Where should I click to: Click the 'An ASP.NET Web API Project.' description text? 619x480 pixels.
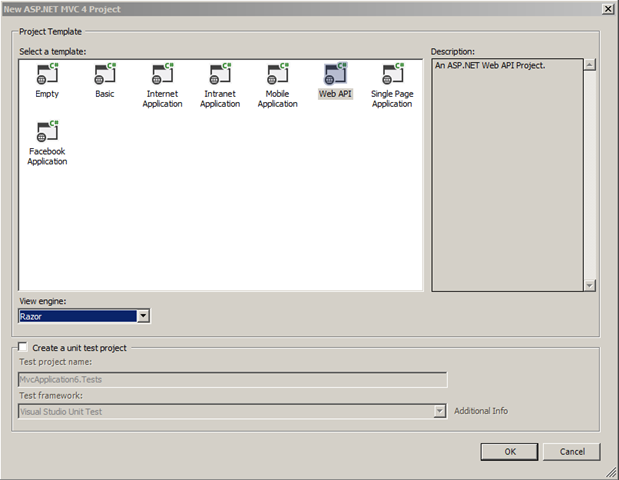coord(490,66)
